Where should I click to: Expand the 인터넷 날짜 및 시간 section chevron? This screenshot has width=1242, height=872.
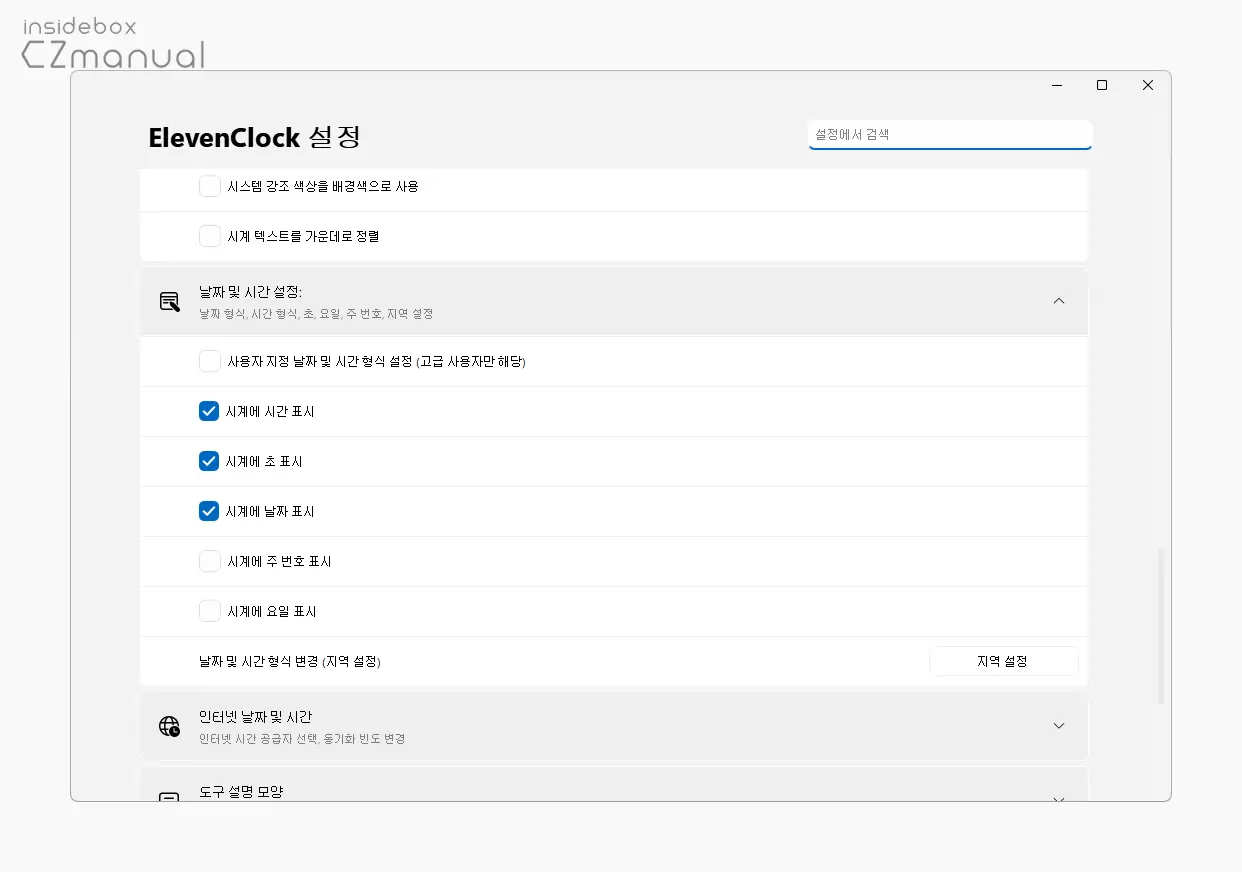point(1059,726)
